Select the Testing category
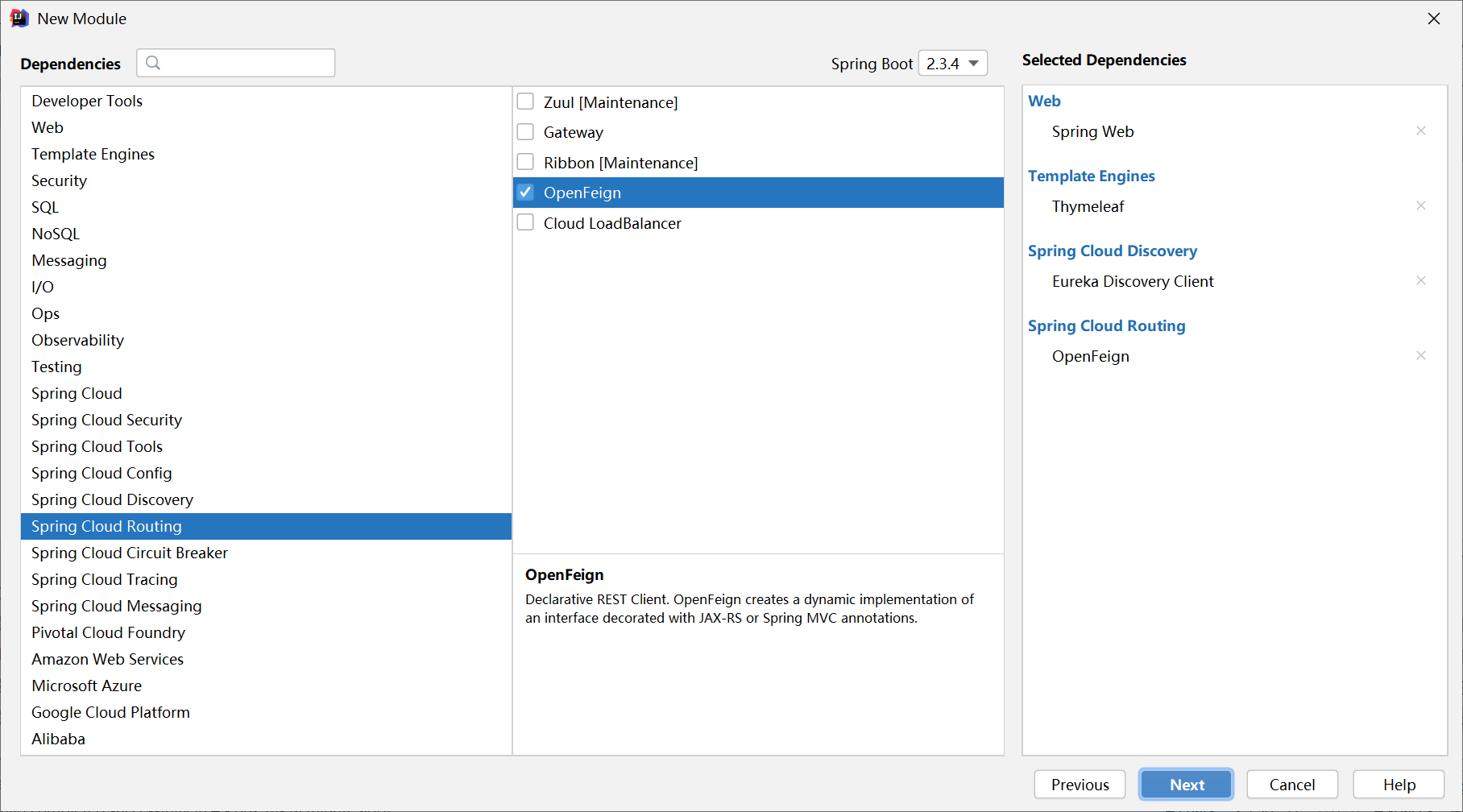1463x812 pixels. click(266, 367)
